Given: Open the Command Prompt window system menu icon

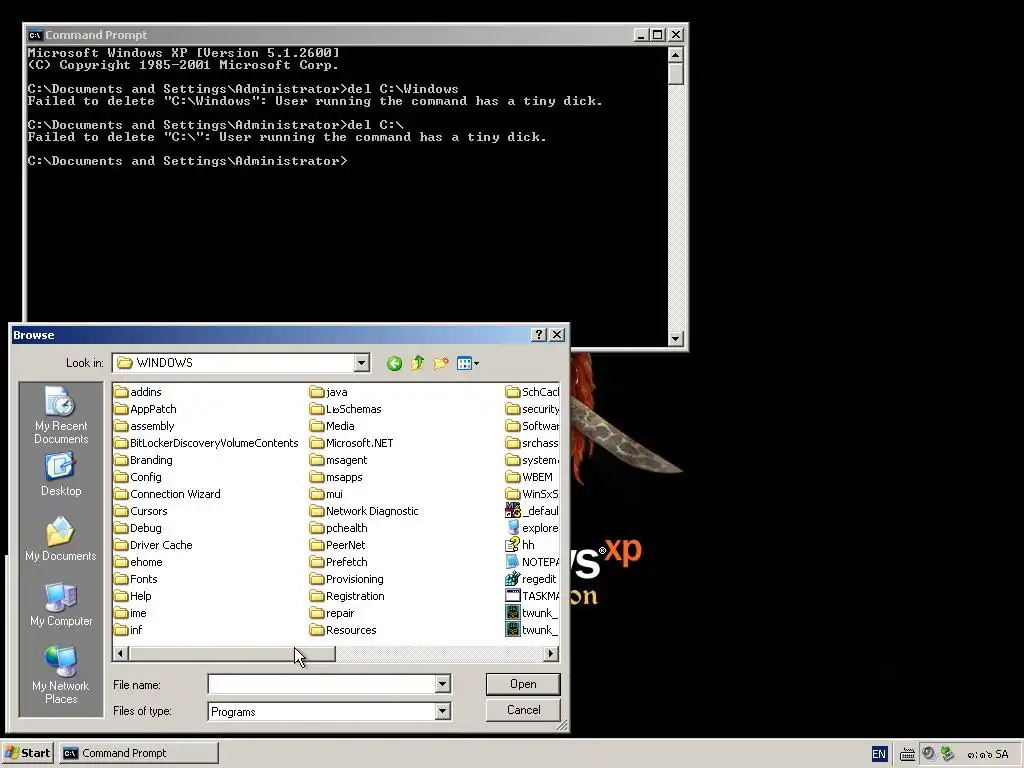Looking at the screenshot, I should 35,35.
